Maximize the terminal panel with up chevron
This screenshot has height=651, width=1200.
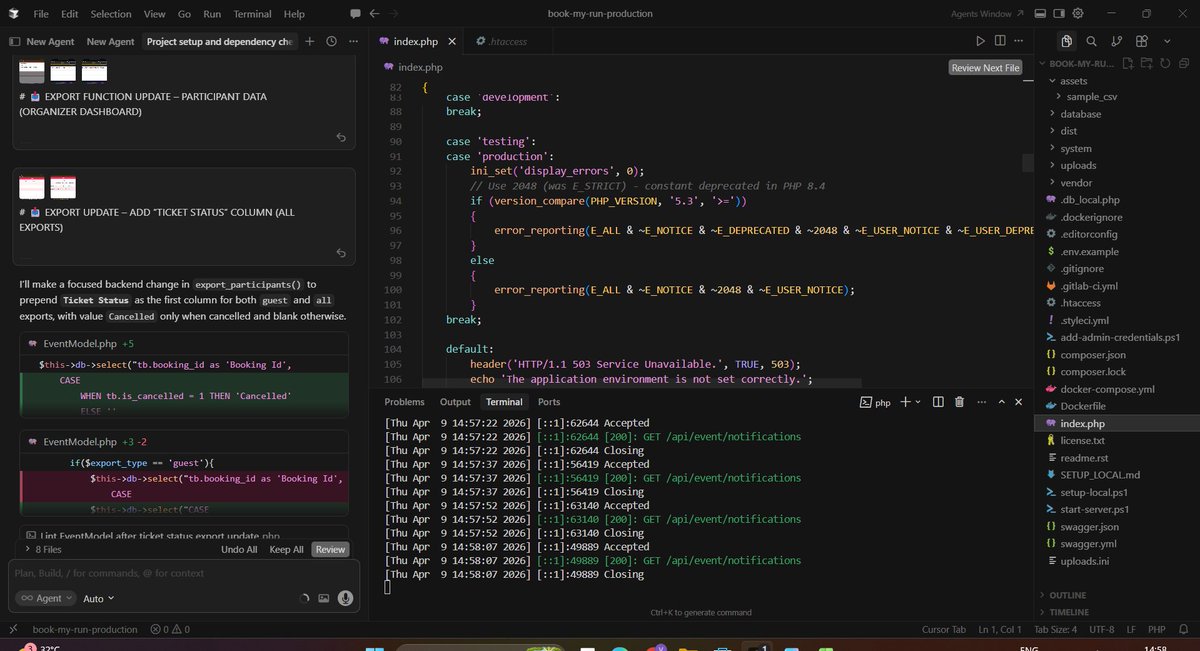point(1002,402)
